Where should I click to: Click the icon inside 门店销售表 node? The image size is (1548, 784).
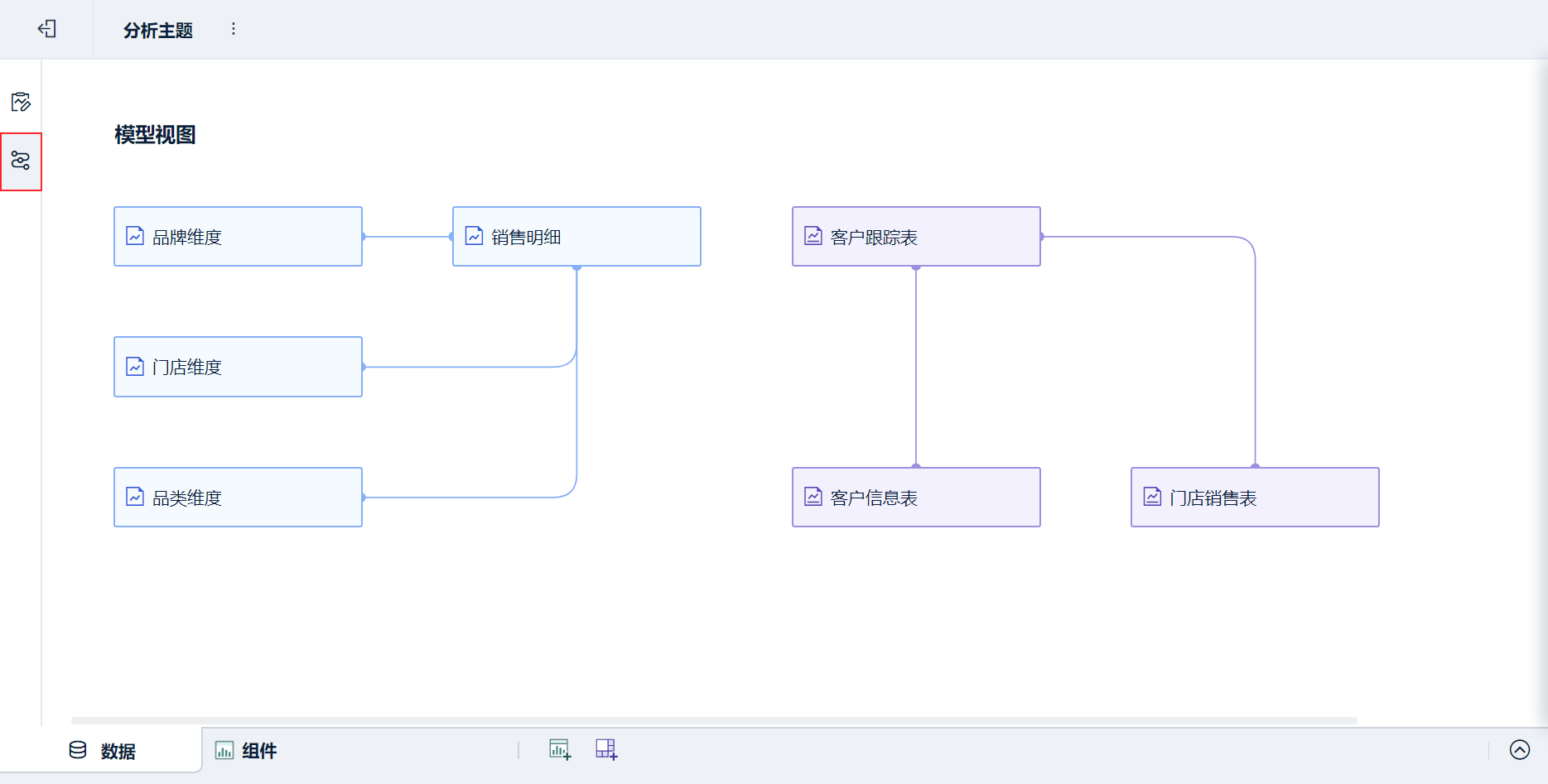click(1152, 496)
